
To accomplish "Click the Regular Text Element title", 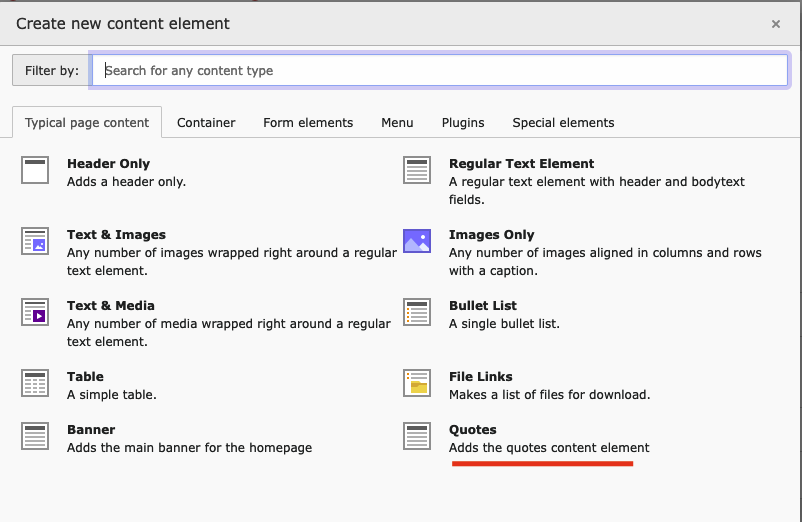I will coord(521,164).
